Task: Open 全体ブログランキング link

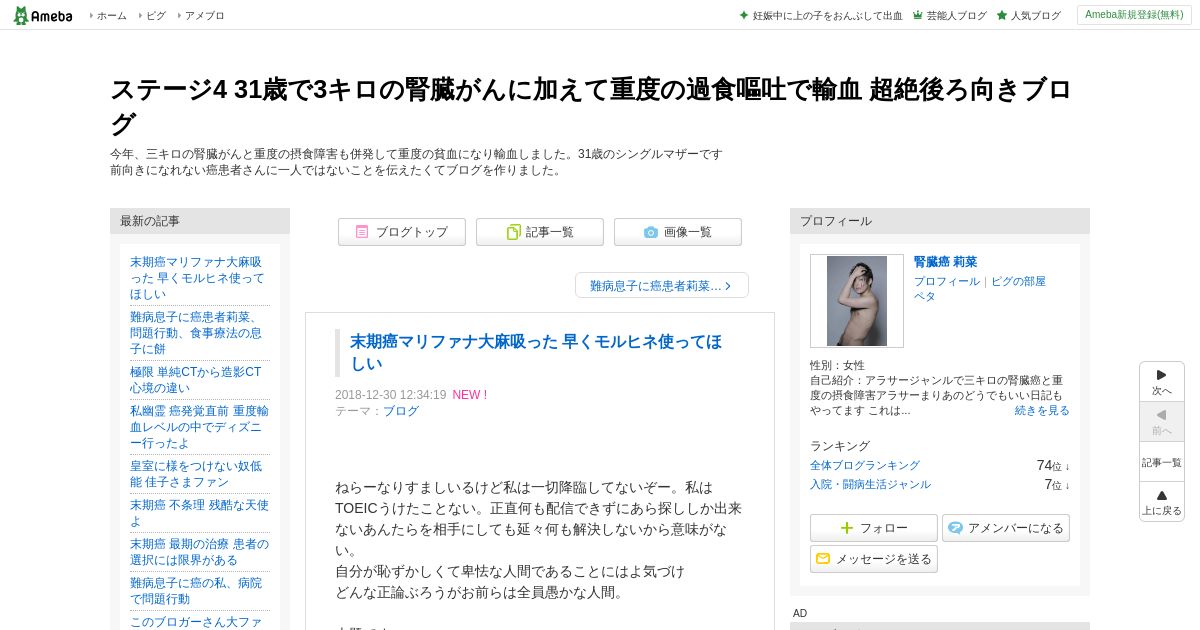Action: point(865,466)
